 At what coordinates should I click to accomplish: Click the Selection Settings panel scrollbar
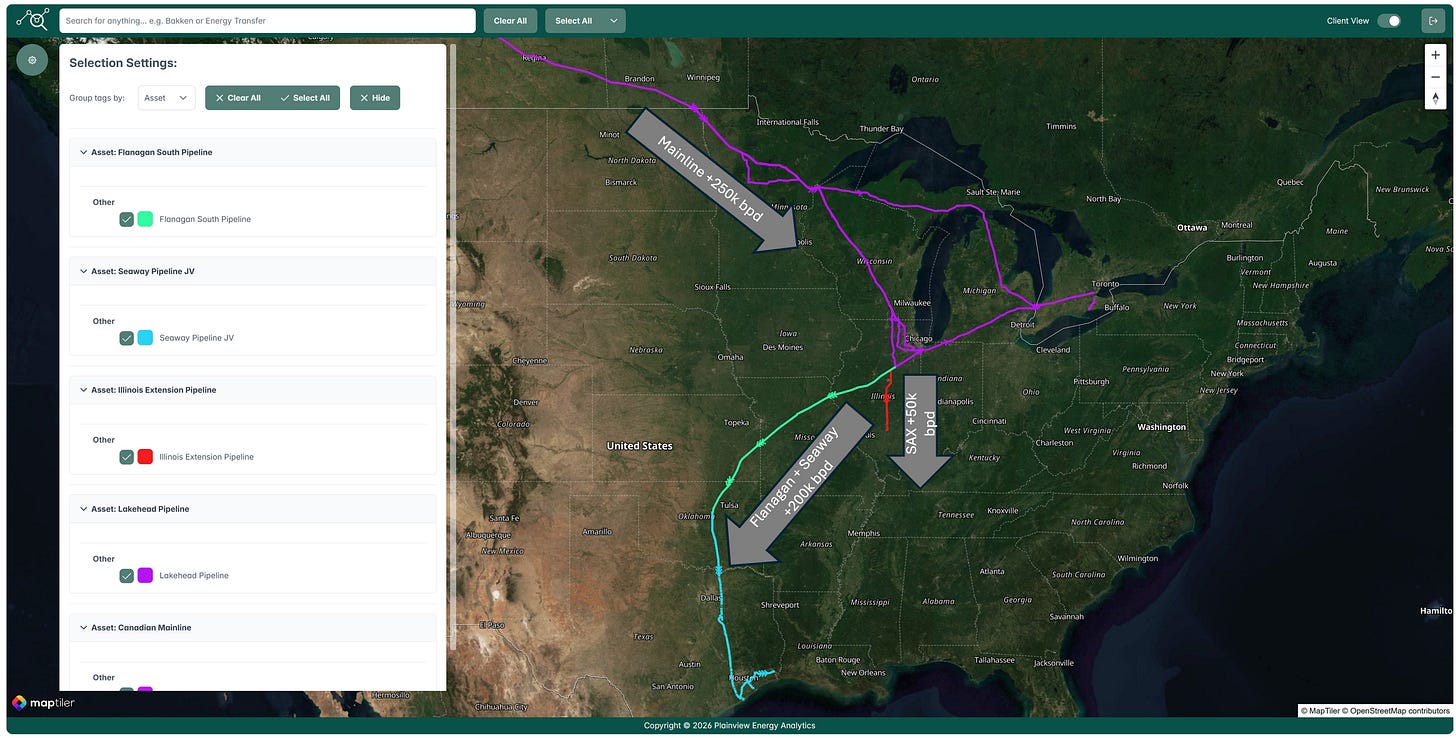(454, 345)
